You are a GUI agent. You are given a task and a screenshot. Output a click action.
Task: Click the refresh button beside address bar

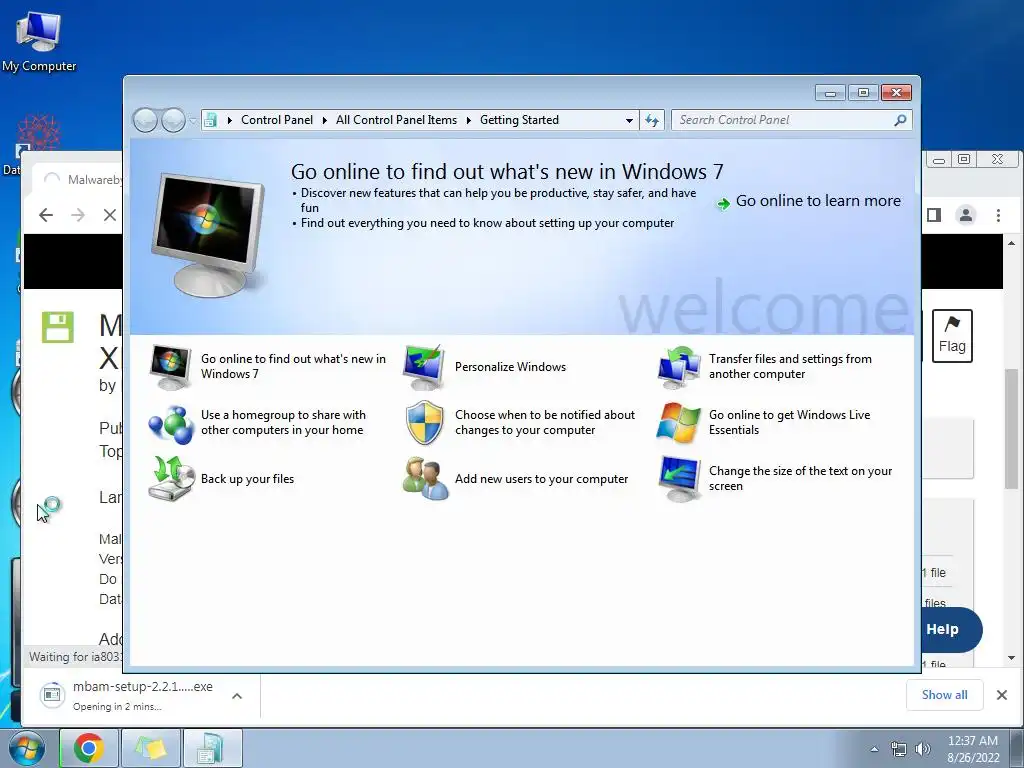652,120
